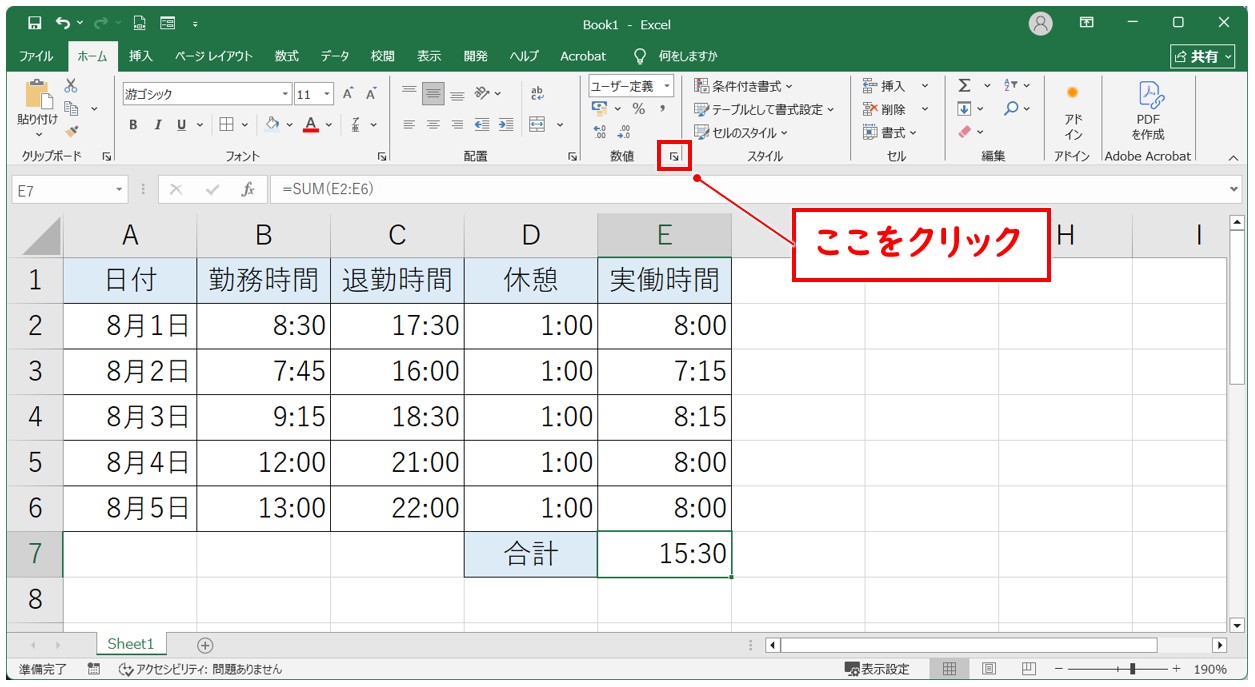Click the Clear eraser icon
1255x687 pixels.
[x=965, y=131]
